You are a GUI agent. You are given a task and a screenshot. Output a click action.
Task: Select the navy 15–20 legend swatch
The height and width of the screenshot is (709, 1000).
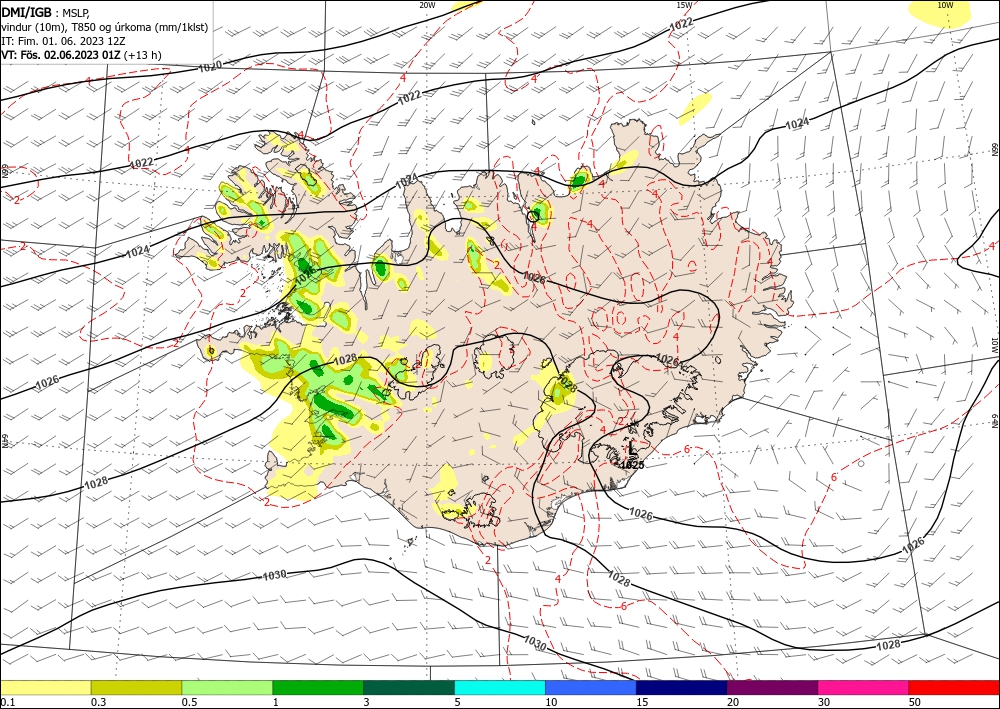pyautogui.click(x=682, y=687)
